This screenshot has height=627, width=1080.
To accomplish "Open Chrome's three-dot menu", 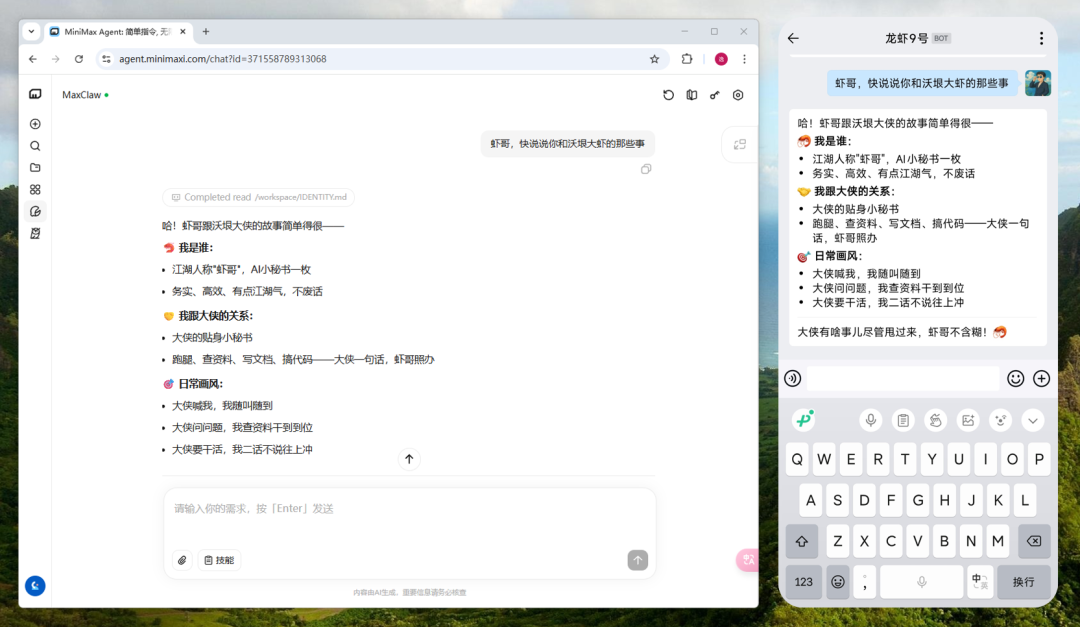I will pyautogui.click(x=744, y=59).
